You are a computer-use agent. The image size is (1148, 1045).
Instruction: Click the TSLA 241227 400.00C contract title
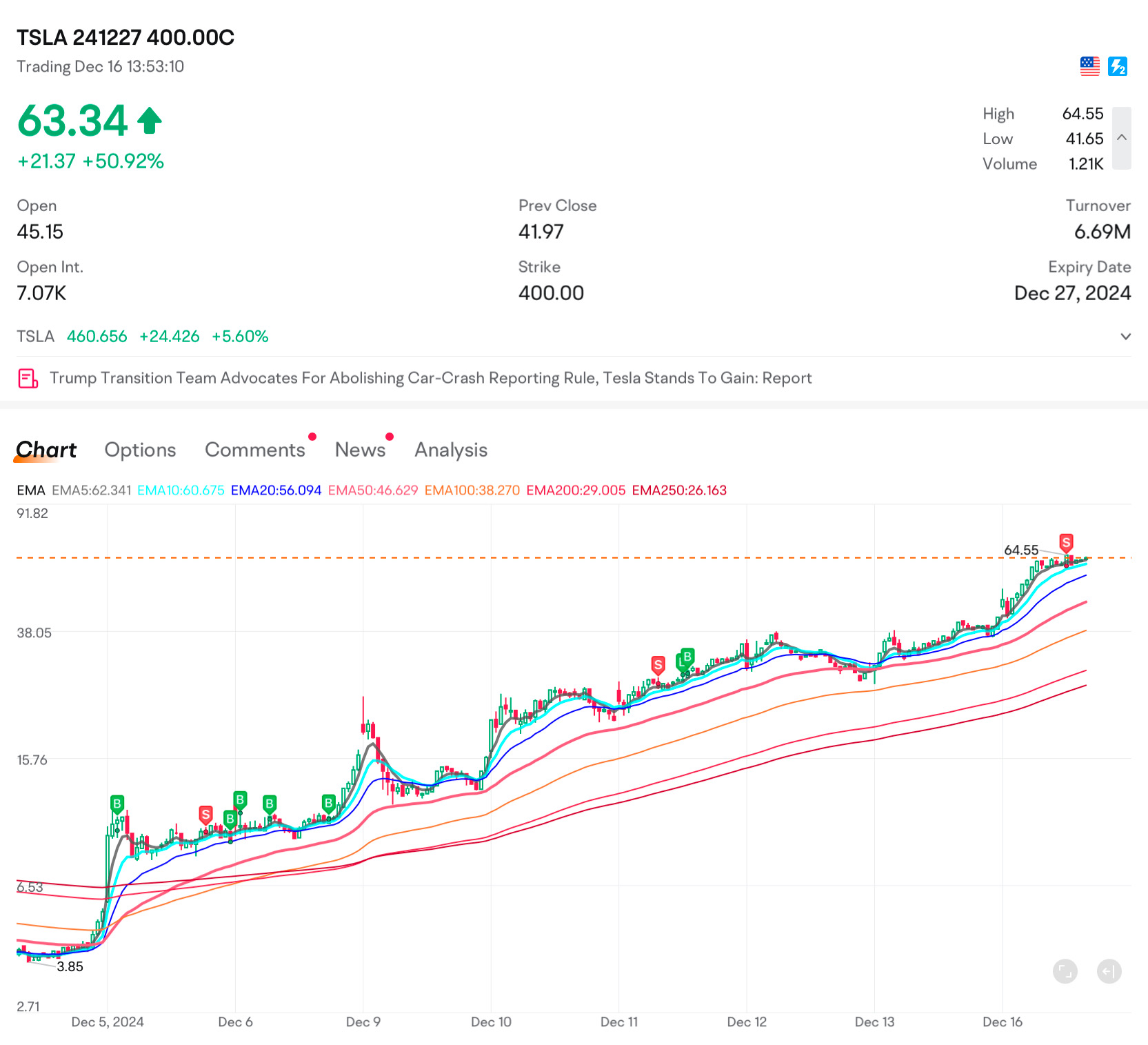pos(125,37)
